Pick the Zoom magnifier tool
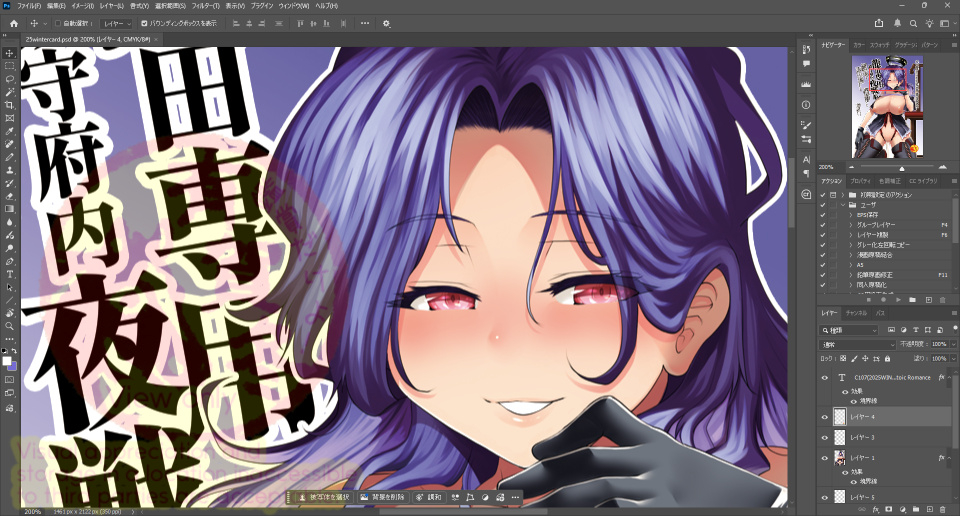960x516 pixels. tap(10, 326)
